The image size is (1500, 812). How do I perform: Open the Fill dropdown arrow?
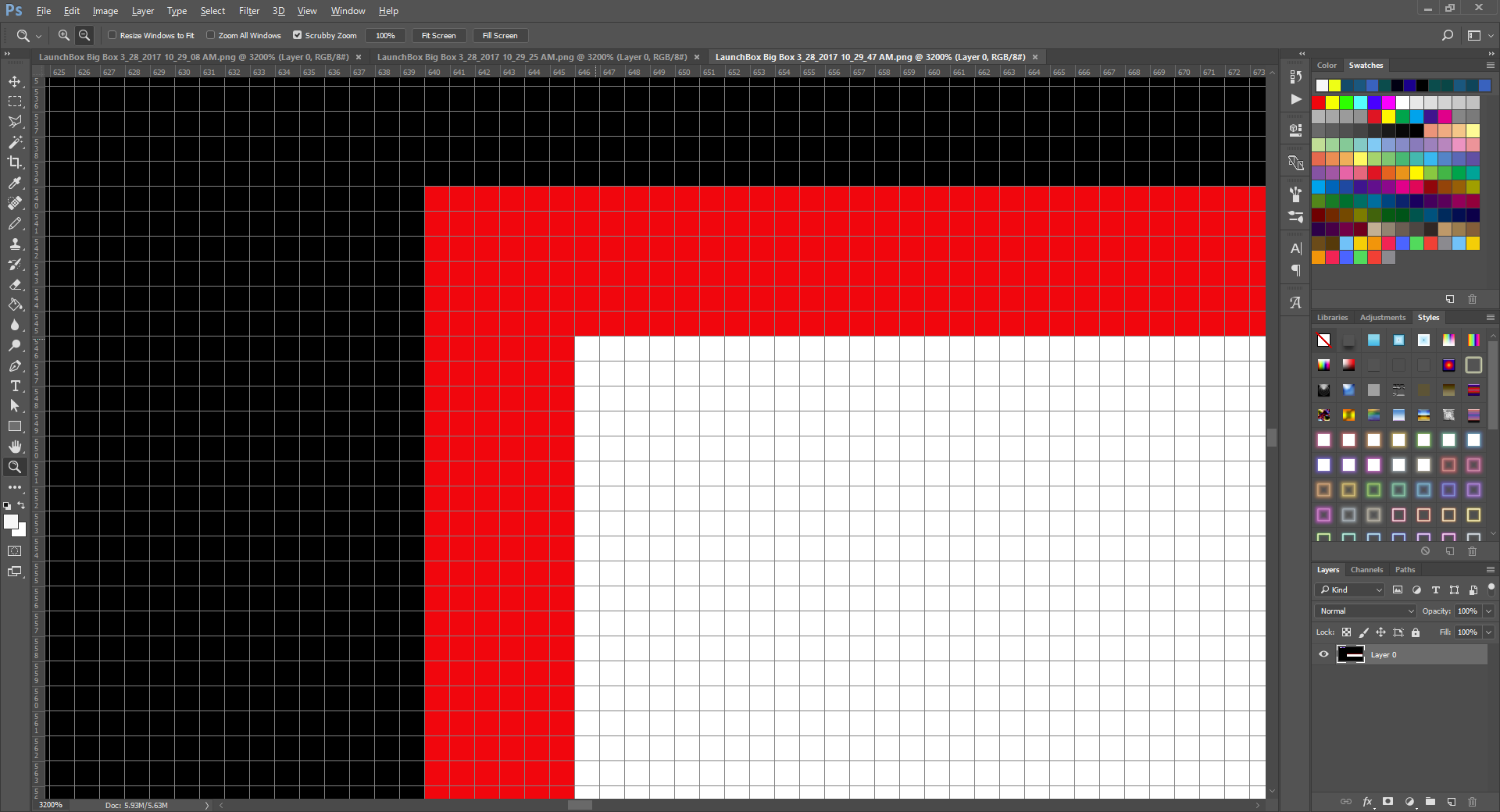(1488, 632)
